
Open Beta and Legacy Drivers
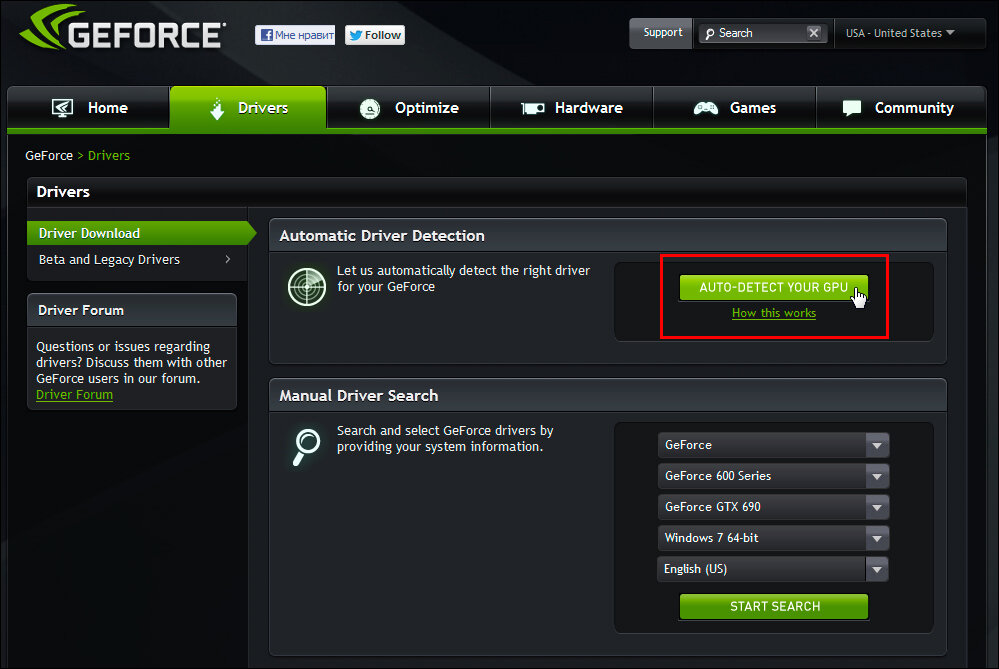click(x=110, y=259)
